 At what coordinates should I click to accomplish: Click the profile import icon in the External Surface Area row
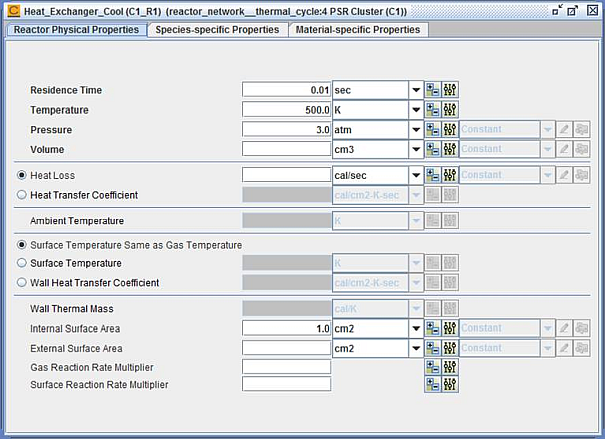tap(581, 348)
